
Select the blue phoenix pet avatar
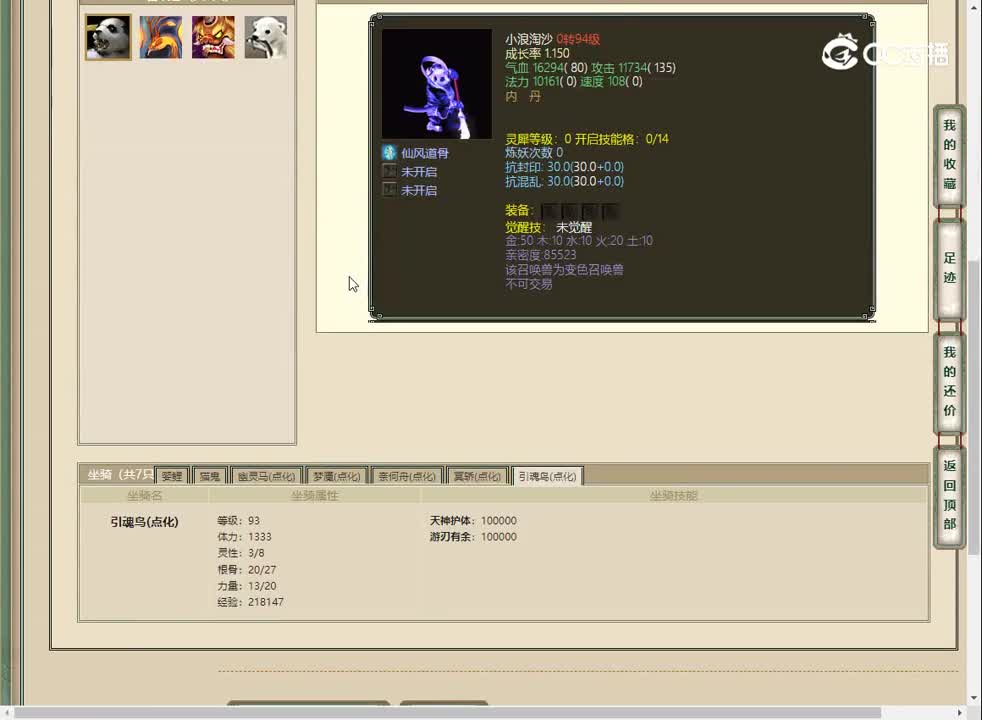click(x=161, y=38)
